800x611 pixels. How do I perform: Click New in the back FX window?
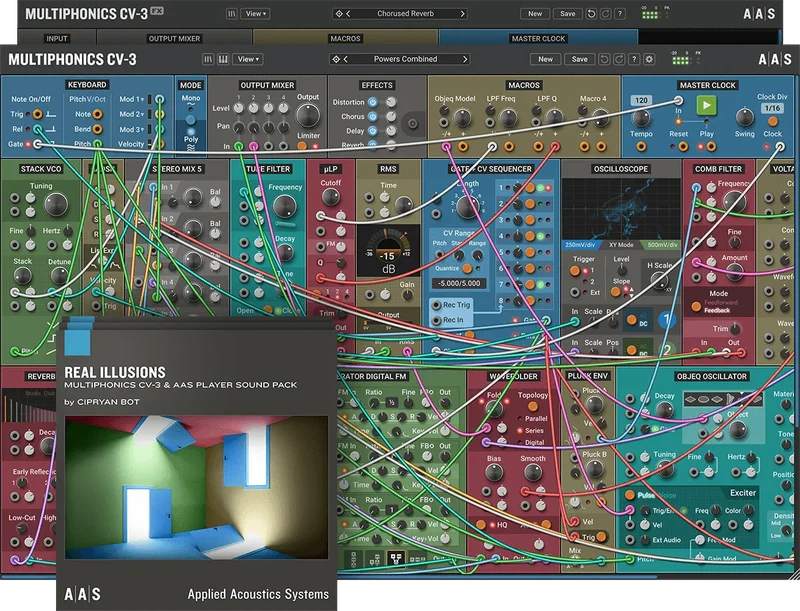point(535,14)
